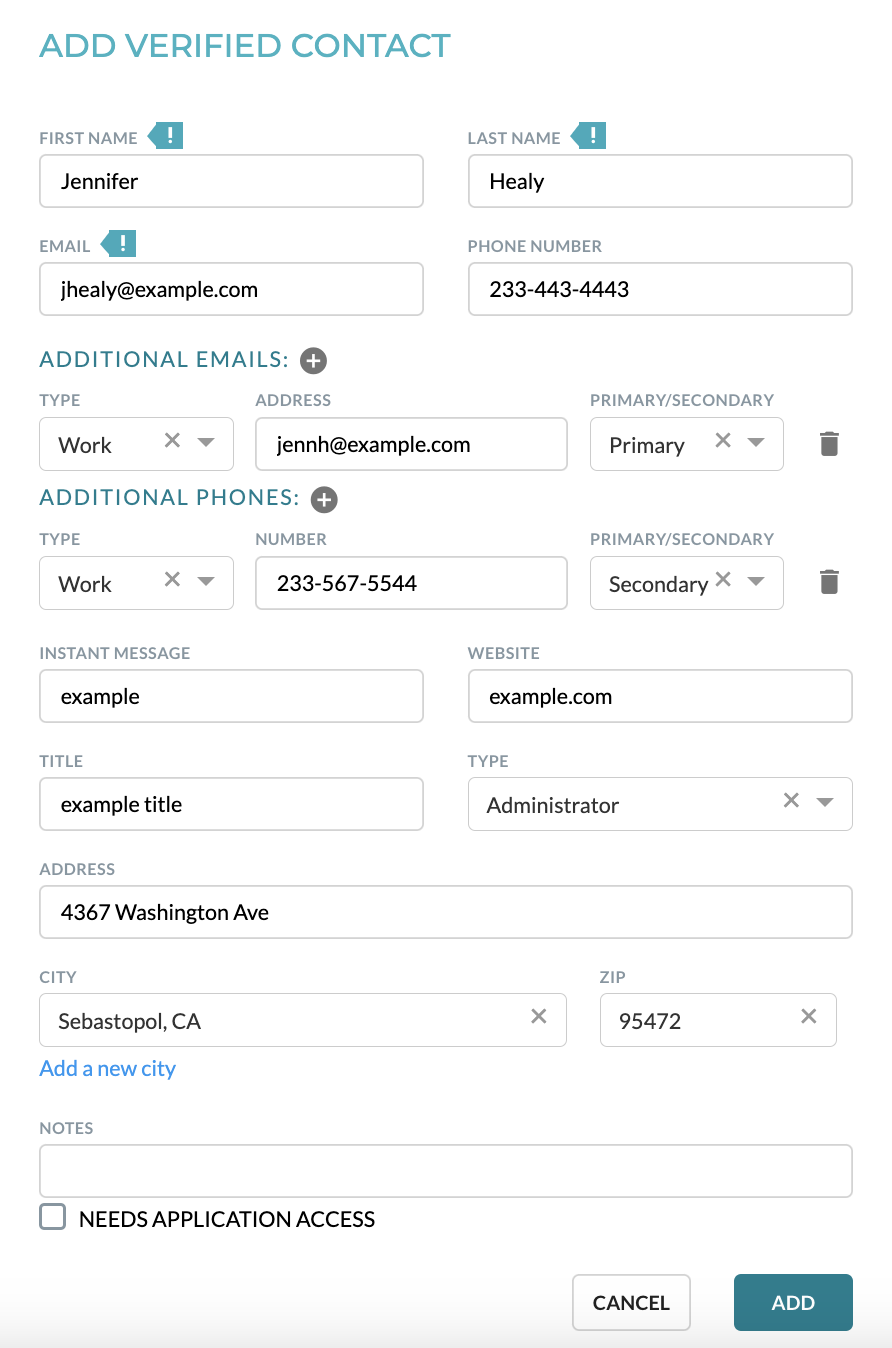Clear the Primary email priority selection
892x1348 pixels.
click(723, 440)
